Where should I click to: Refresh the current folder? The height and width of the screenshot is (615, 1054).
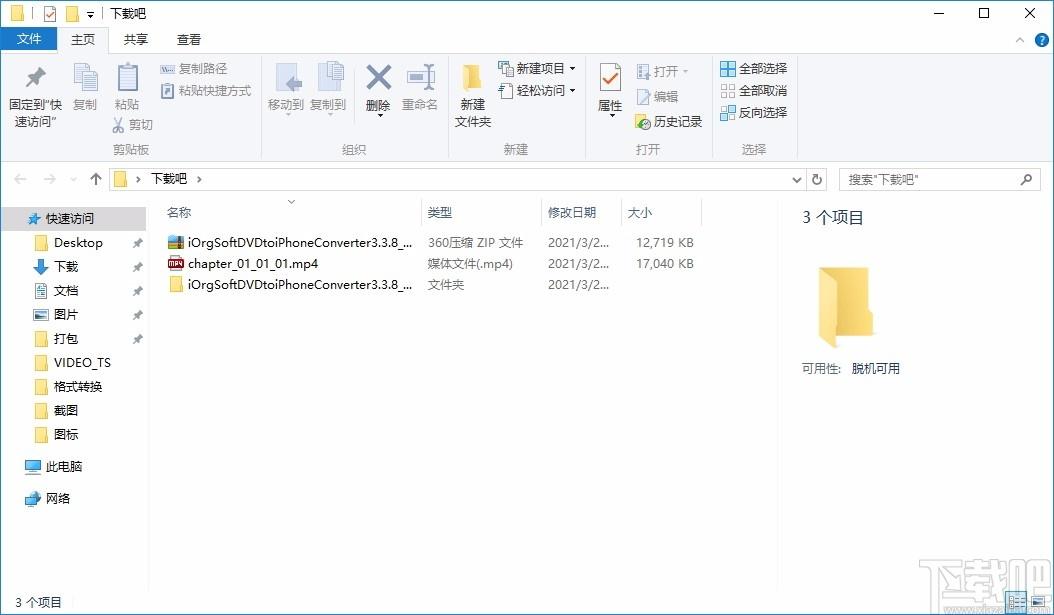click(817, 179)
